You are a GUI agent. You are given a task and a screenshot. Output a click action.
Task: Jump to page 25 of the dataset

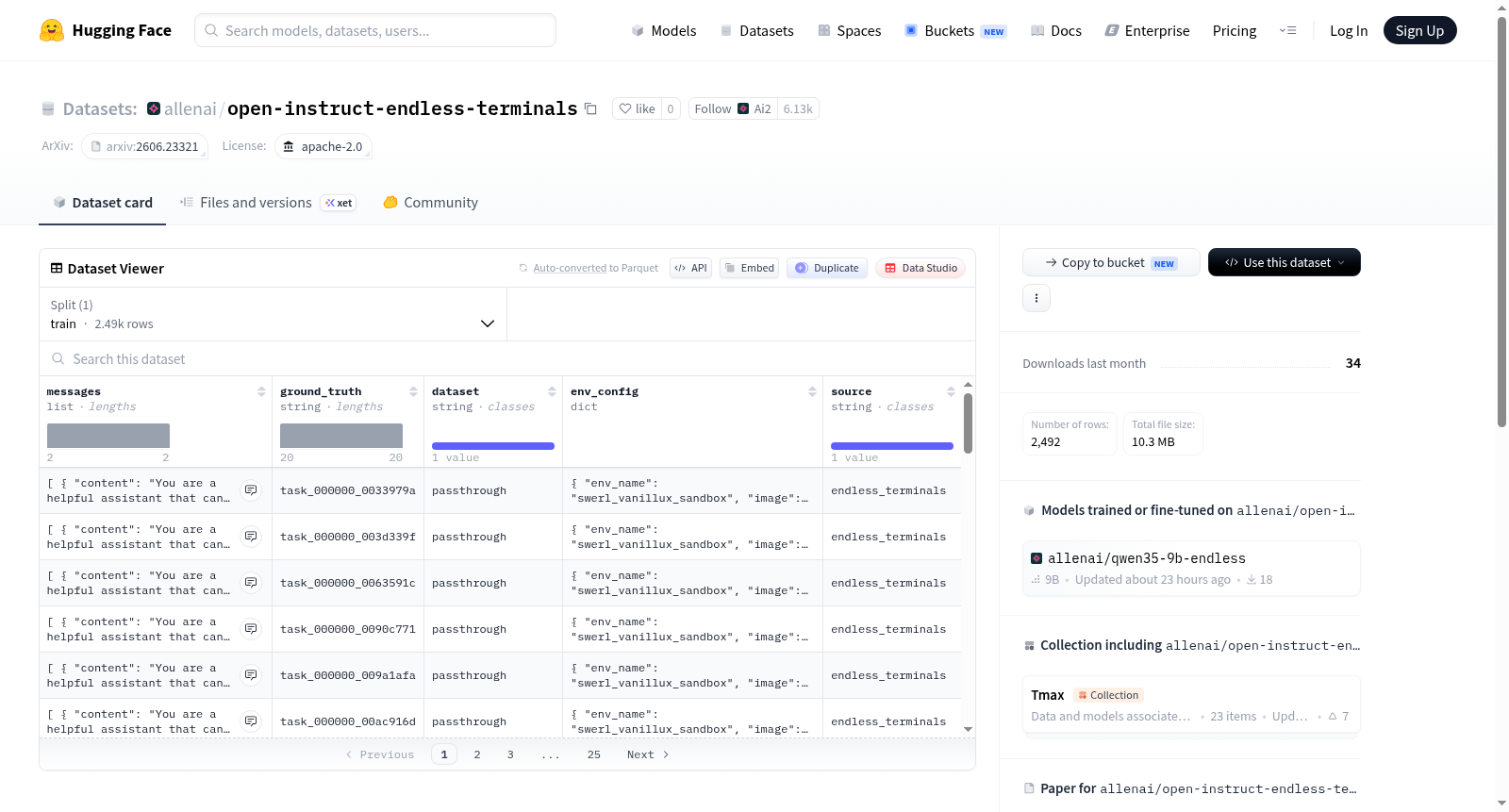[x=594, y=754]
